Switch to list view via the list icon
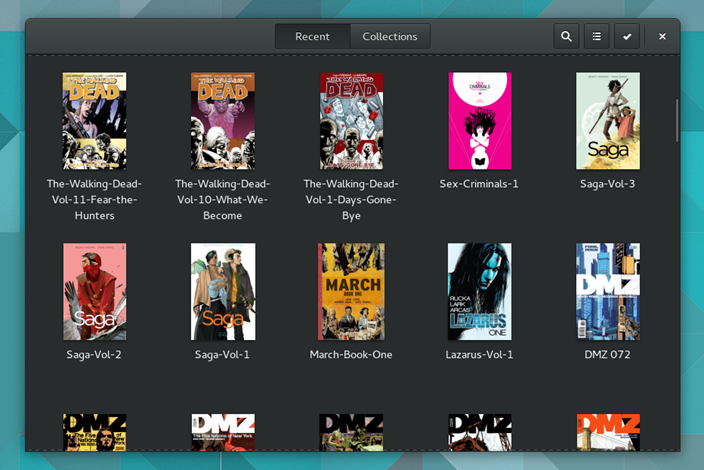This screenshot has height=470, width=704. 596,36
